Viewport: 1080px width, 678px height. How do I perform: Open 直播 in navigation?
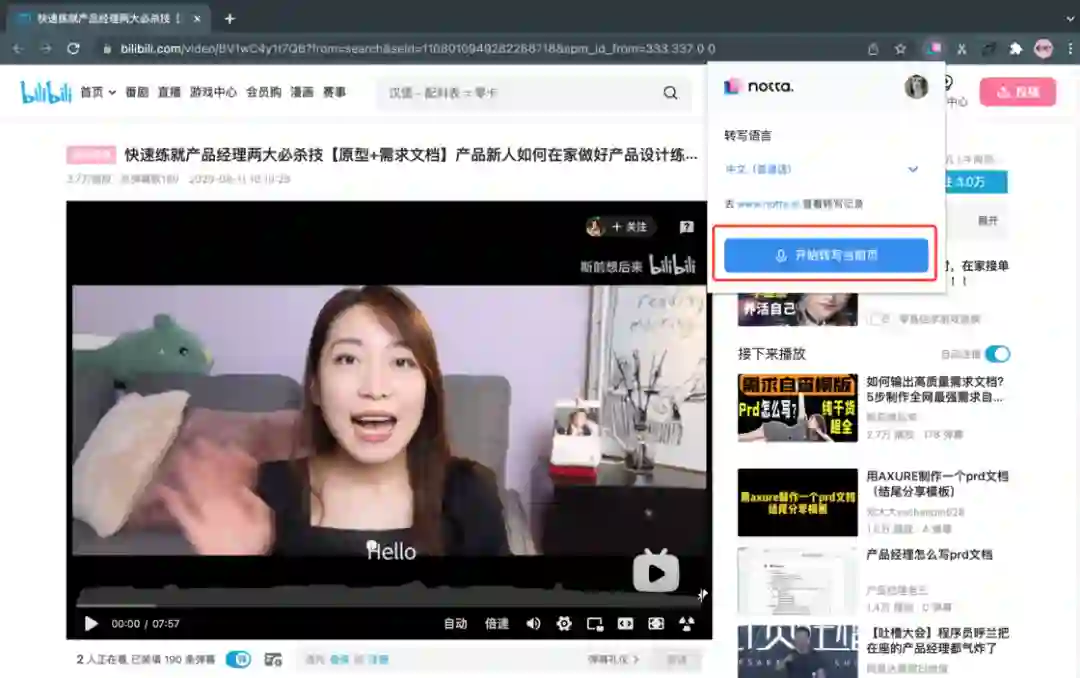coord(169,92)
